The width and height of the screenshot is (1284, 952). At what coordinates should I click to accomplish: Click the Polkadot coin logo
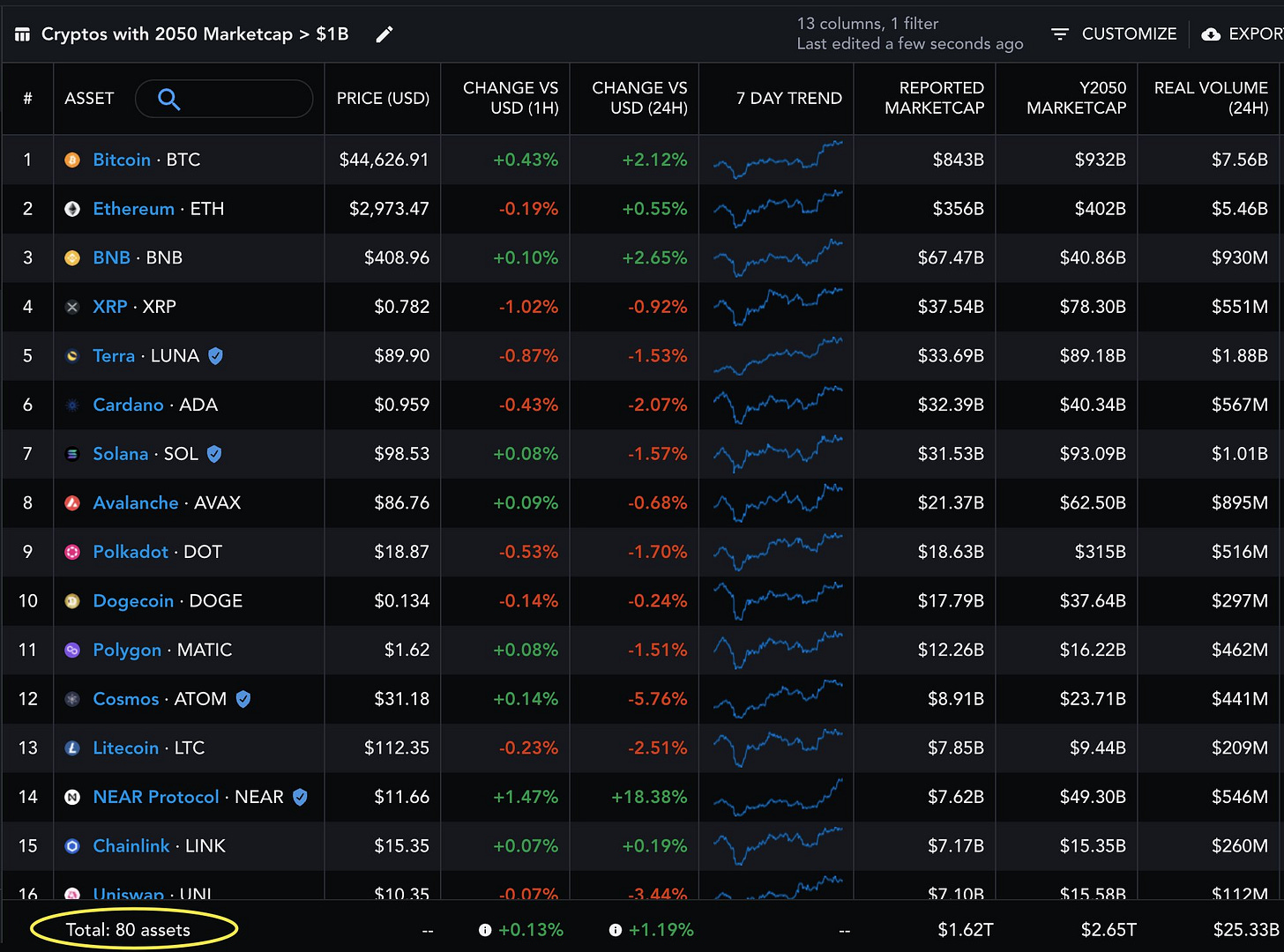coord(72,552)
